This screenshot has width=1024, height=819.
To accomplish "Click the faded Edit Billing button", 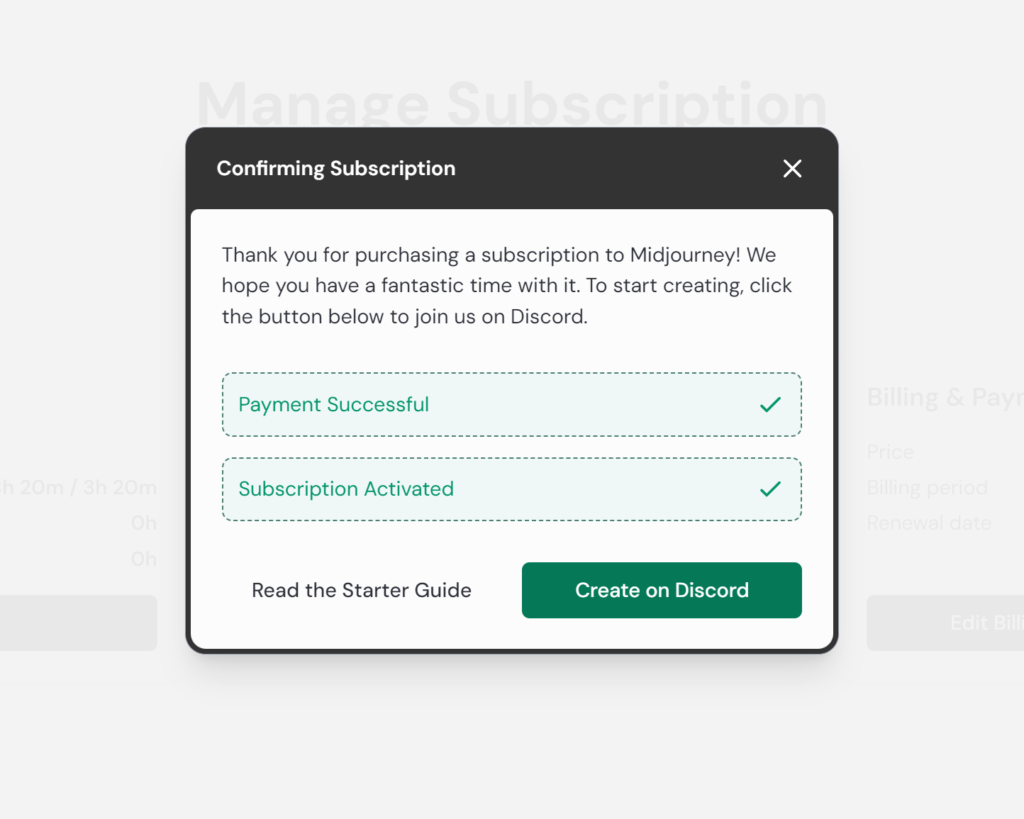I will [x=945, y=622].
